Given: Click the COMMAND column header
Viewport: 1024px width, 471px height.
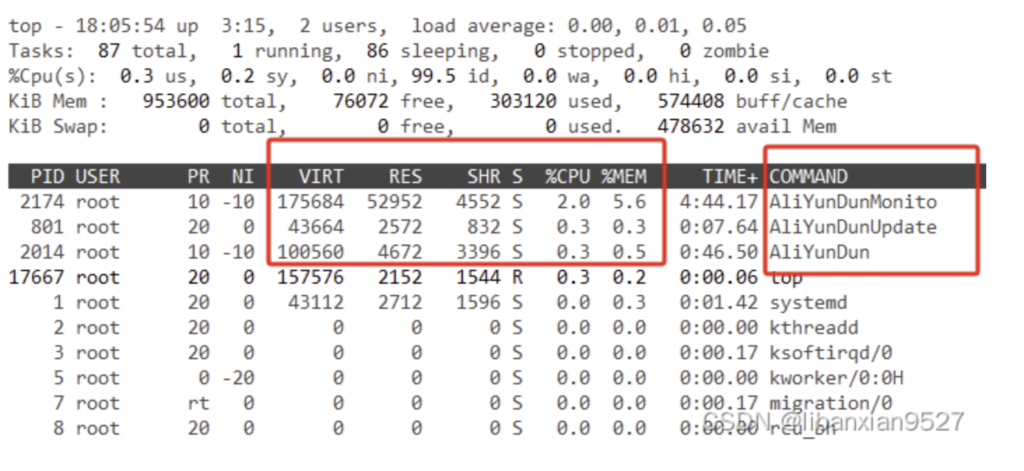Looking at the screenshot, I should (808, 176).
